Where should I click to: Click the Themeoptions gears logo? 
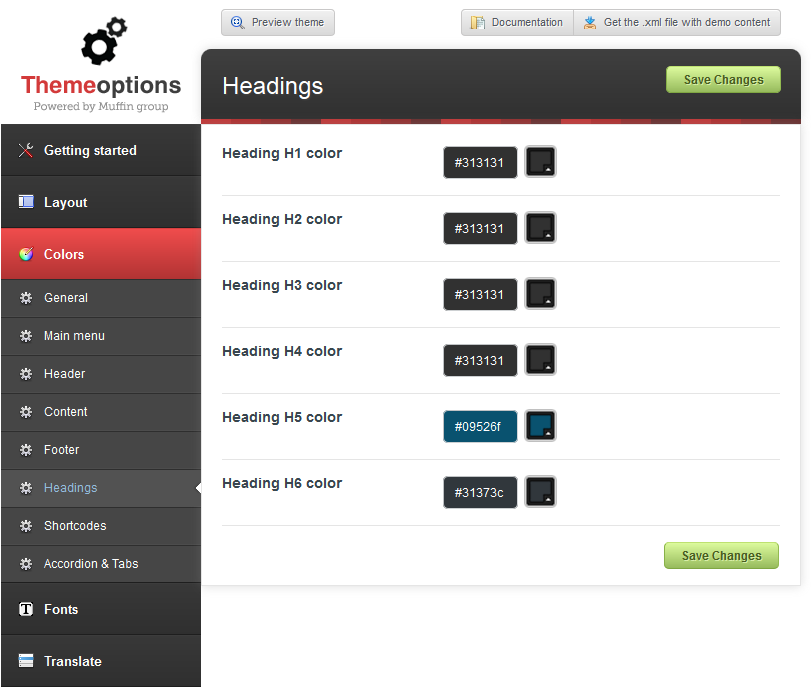click(x=103, y=43)
